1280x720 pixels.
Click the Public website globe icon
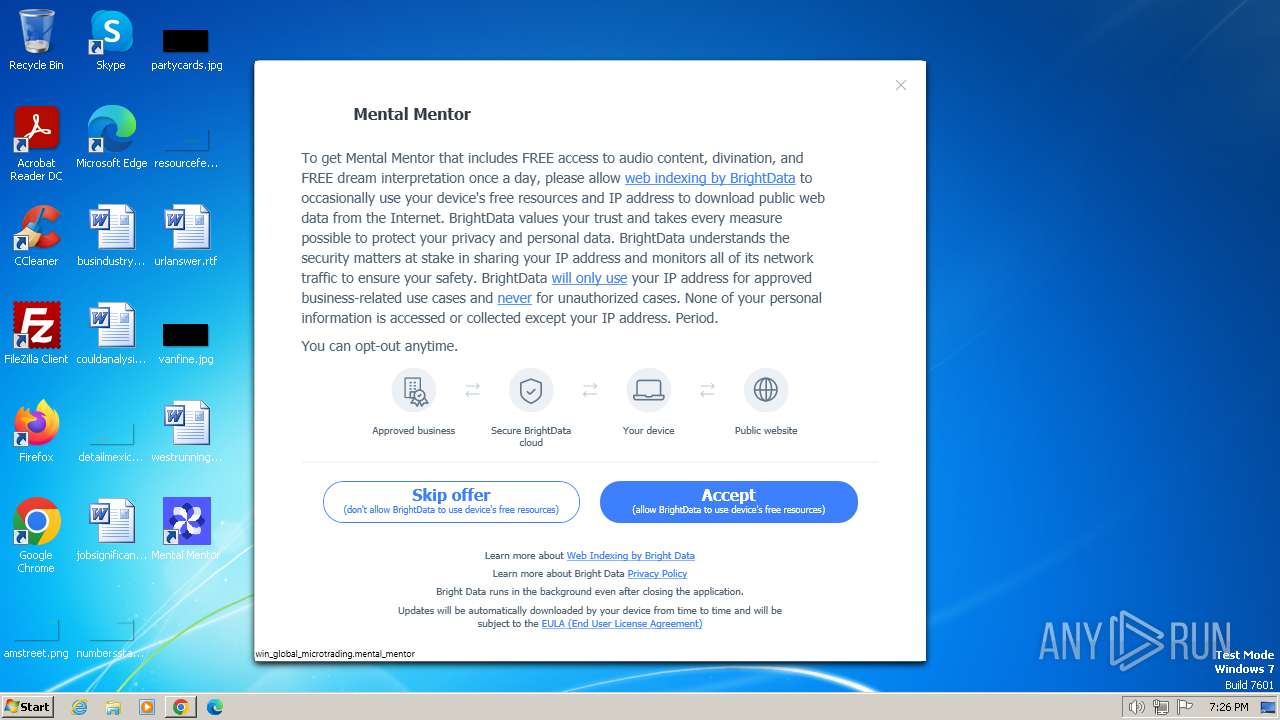766,390
